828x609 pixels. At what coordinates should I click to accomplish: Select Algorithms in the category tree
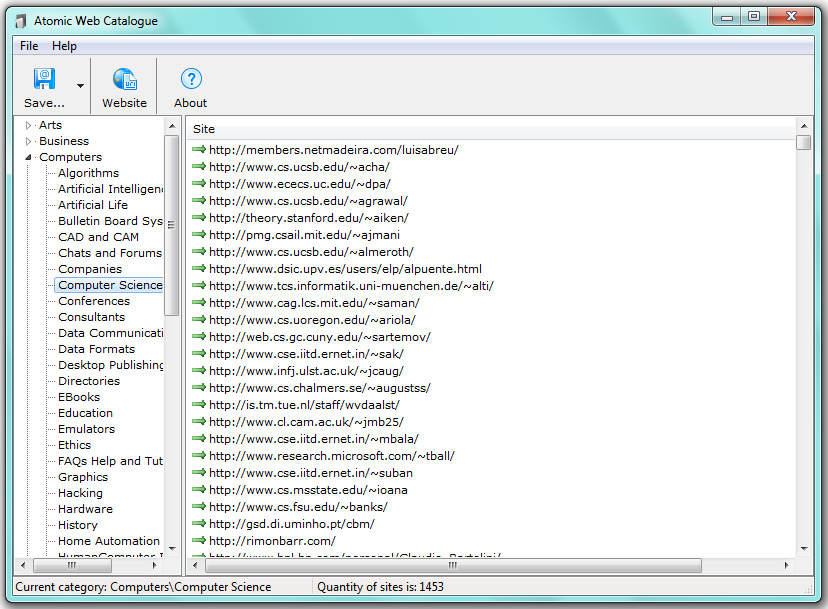(88, 173)
